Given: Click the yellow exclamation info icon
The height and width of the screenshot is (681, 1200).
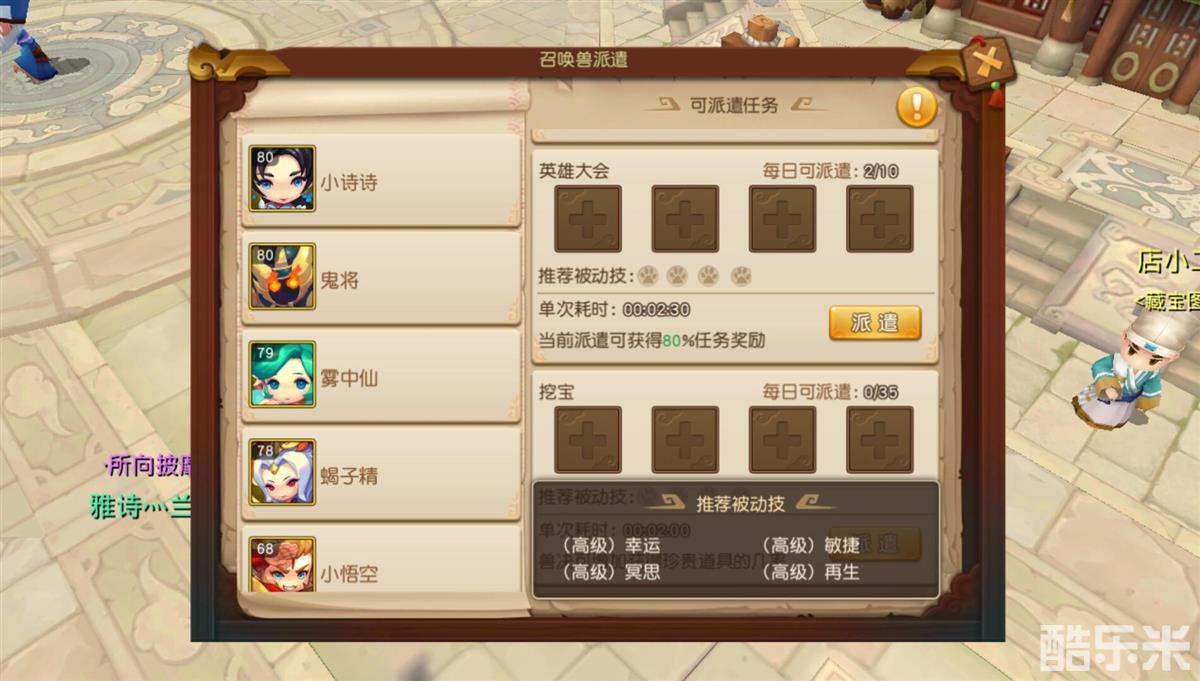Looking at the screenshot, I should tap(917, 107).
